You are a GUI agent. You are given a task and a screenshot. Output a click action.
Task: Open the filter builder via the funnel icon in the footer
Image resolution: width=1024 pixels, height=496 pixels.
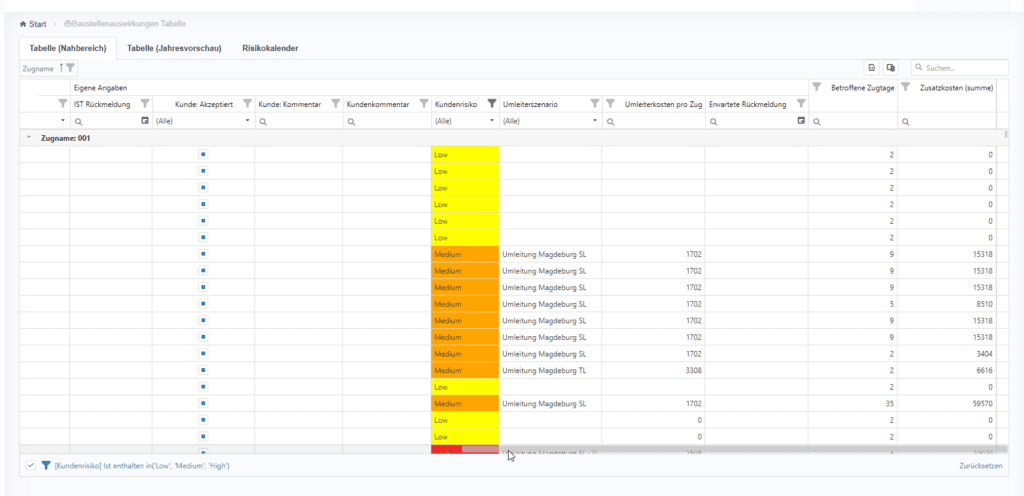(x=46, y=466)
